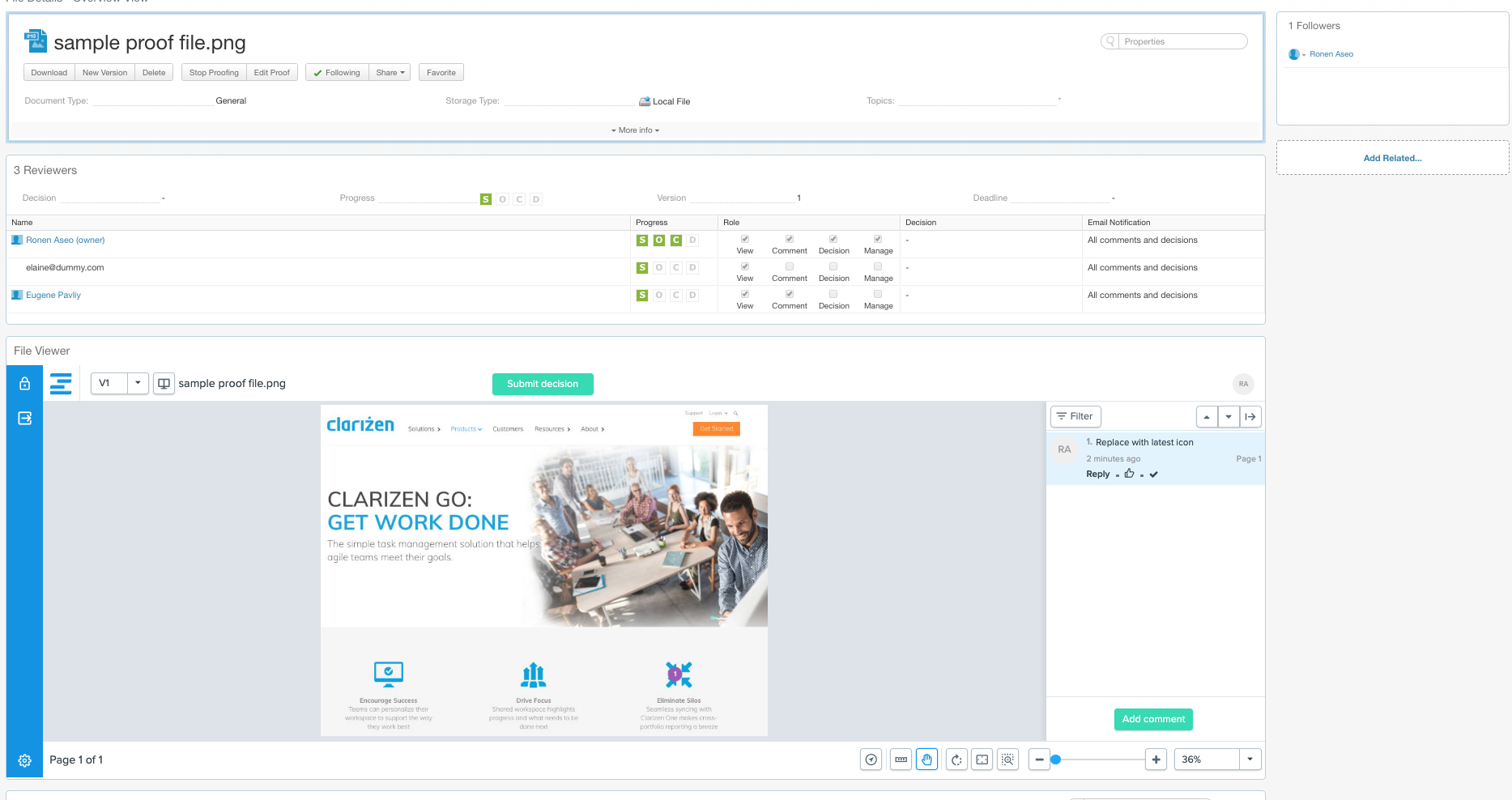1512x800 pixels.
Task: Click the ruler measurement tool
Action: (901, 760)
